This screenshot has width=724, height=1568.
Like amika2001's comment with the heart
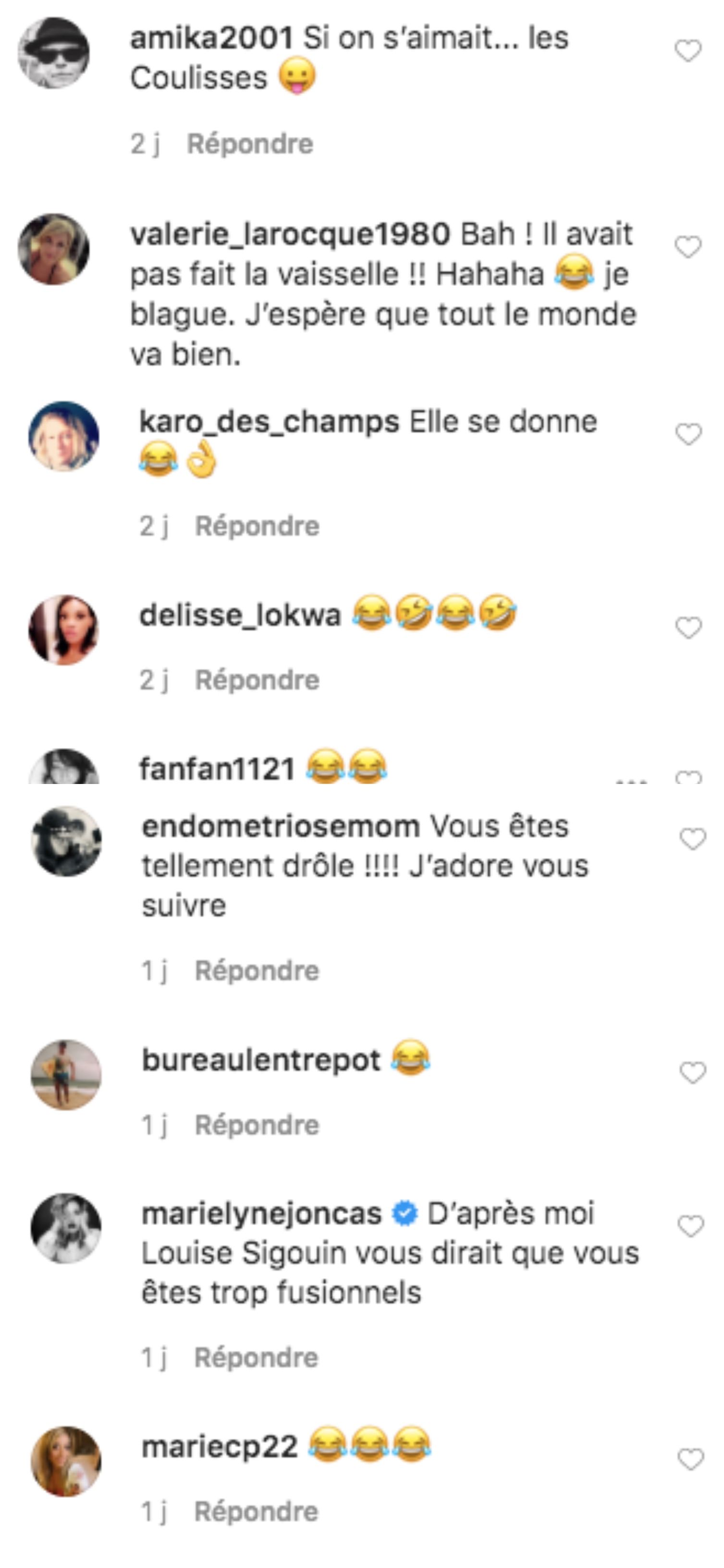[x=688, y=51]
